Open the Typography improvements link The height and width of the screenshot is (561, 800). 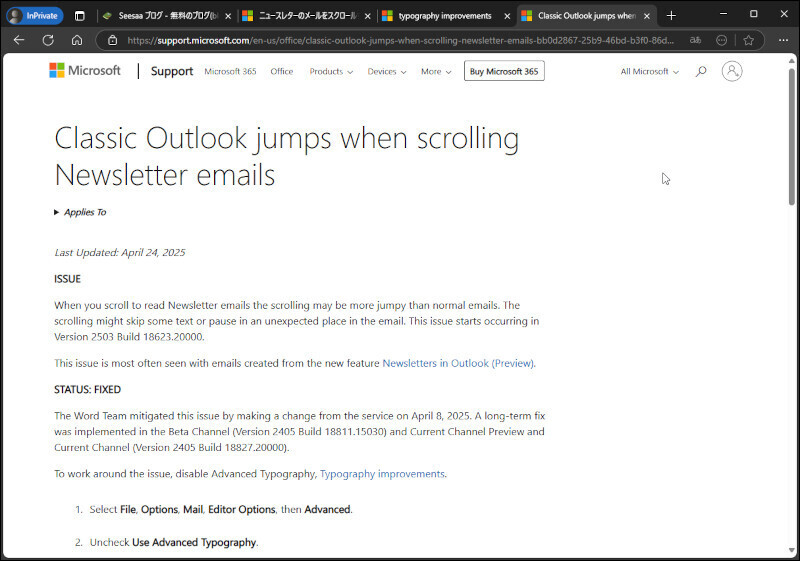pyautogui.click(x=382, y=474)
